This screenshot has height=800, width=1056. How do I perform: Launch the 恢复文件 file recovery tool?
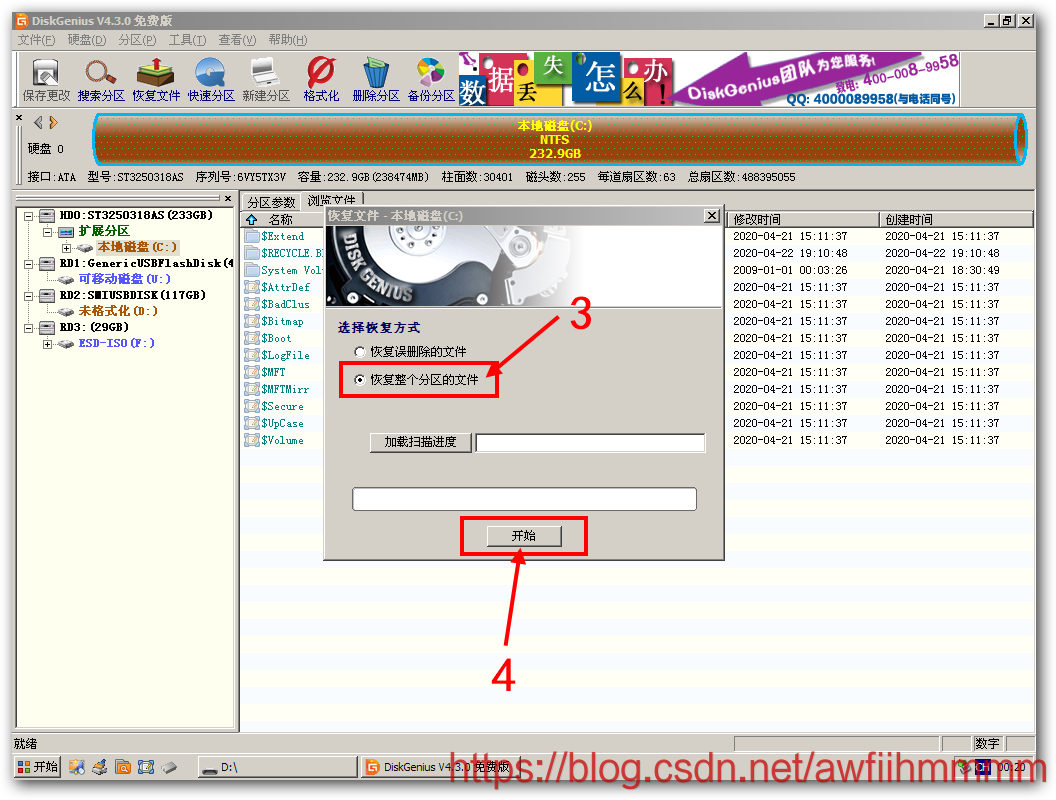point(156,80)
